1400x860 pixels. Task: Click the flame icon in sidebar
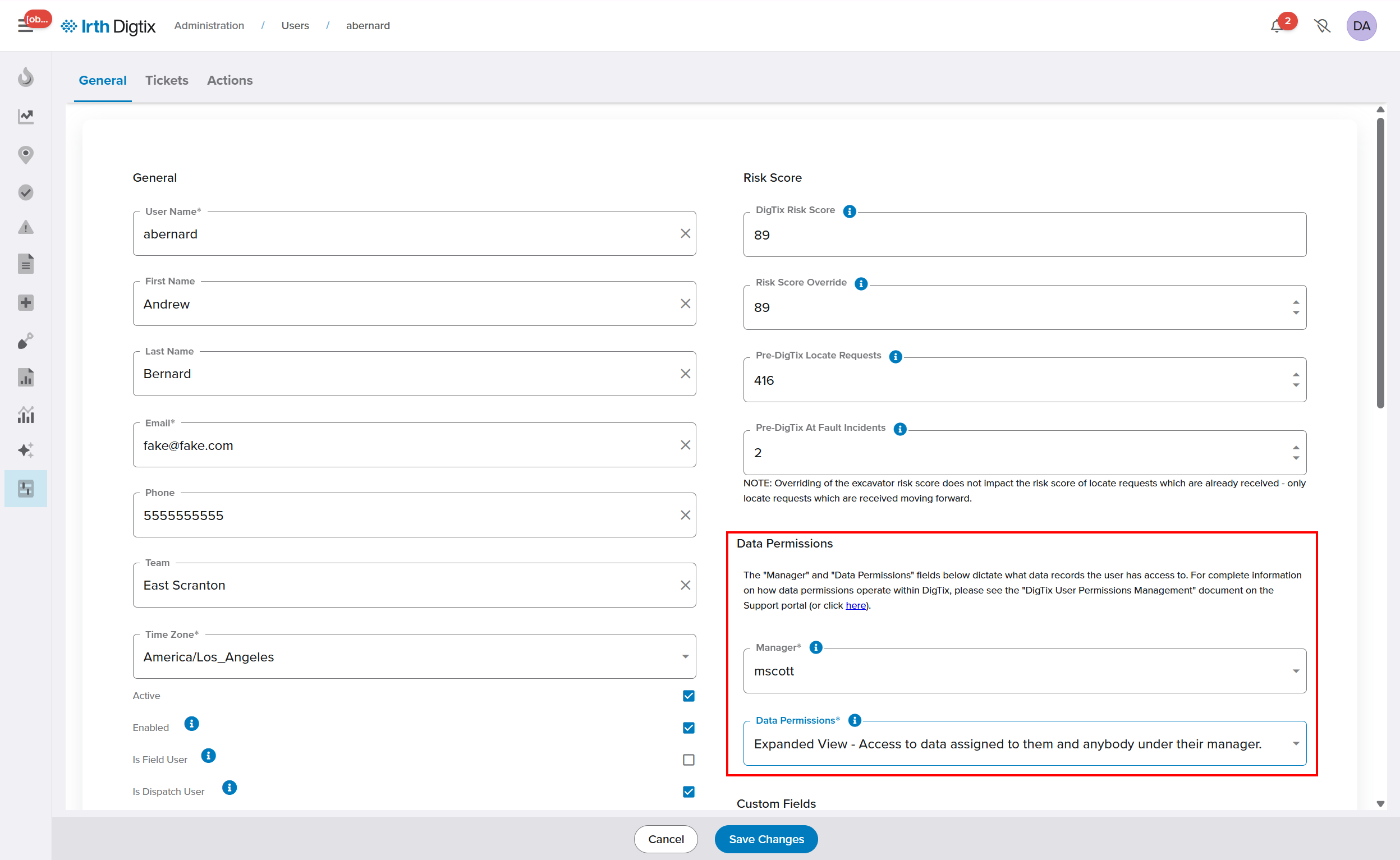click(26, 77)
